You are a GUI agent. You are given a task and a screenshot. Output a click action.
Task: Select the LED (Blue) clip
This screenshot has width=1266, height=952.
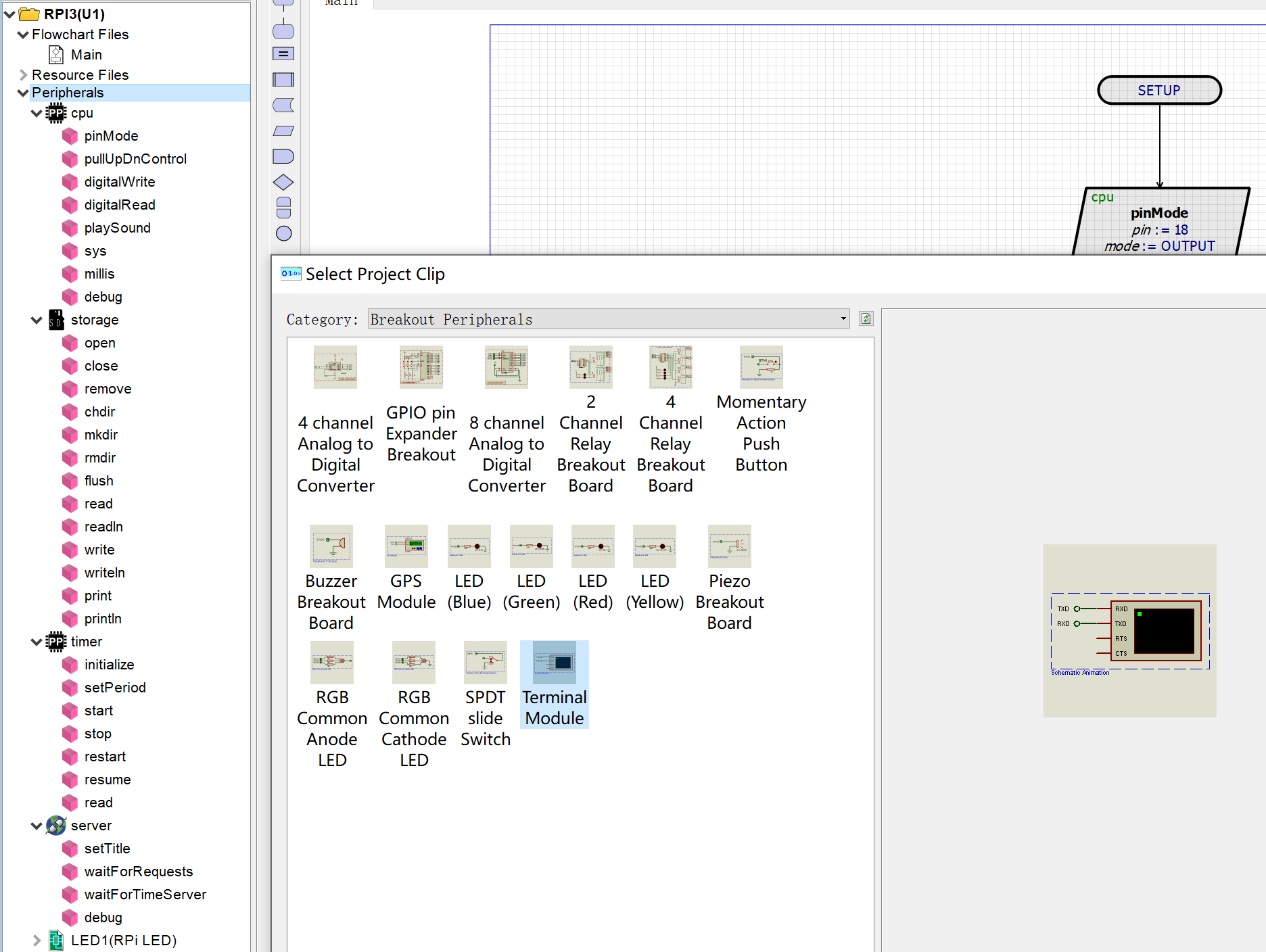(469, 567)
